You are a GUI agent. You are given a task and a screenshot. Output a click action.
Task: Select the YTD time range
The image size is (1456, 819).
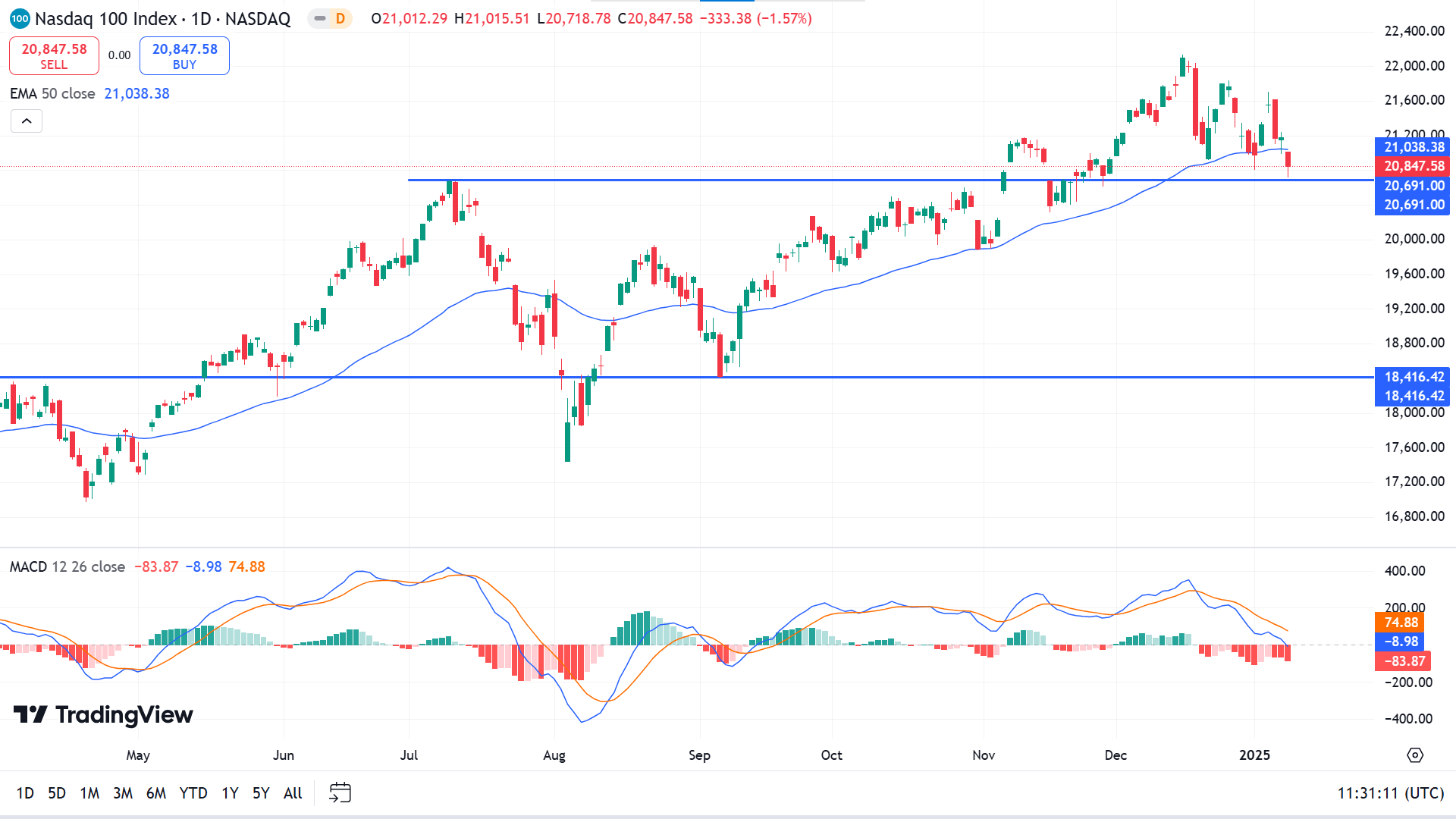(x=193, y=793)
